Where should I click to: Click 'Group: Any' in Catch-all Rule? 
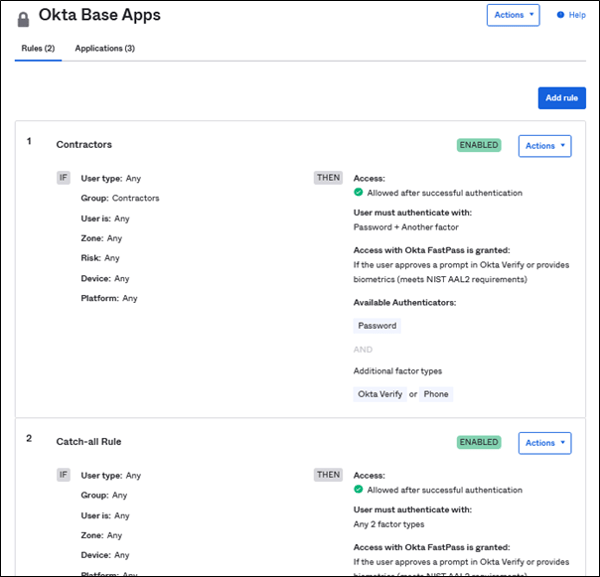104,495
